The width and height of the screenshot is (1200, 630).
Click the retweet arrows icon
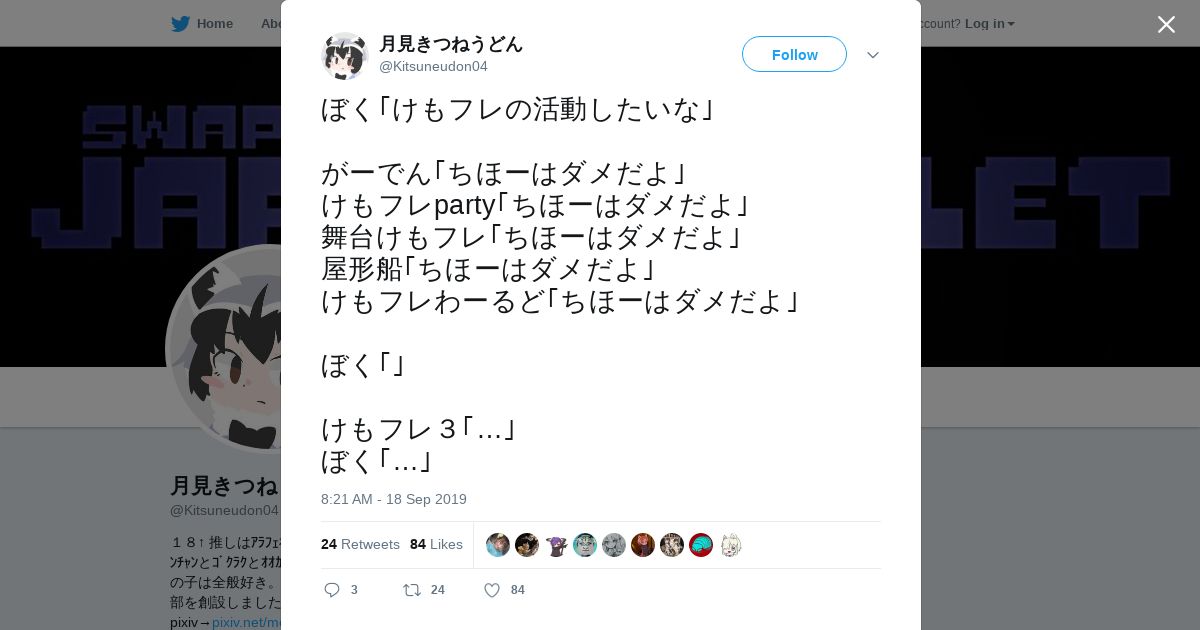coord(411,590)
